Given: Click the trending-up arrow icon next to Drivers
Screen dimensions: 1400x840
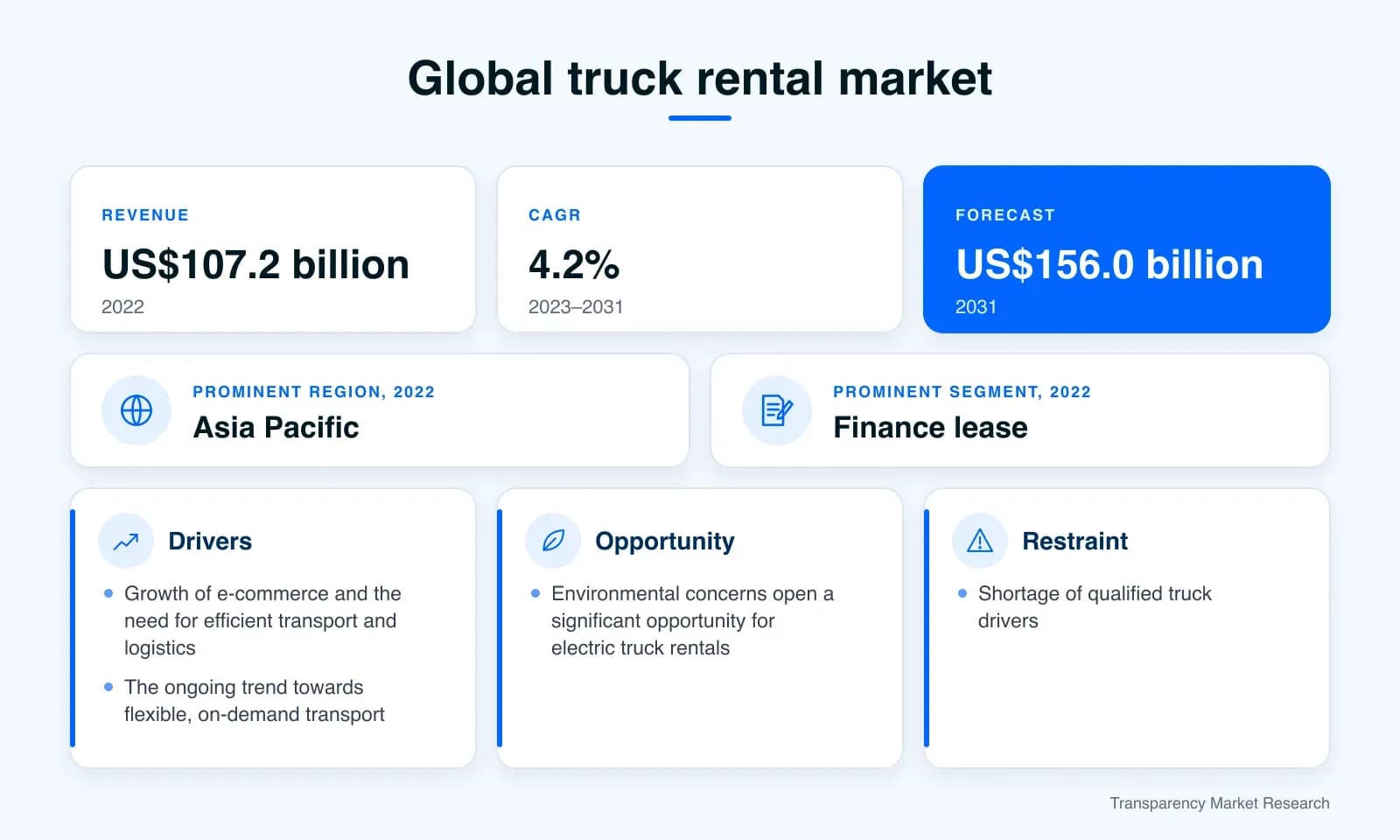Looking at the screenshot, I should pyautogui.click(x=126, y=541).
